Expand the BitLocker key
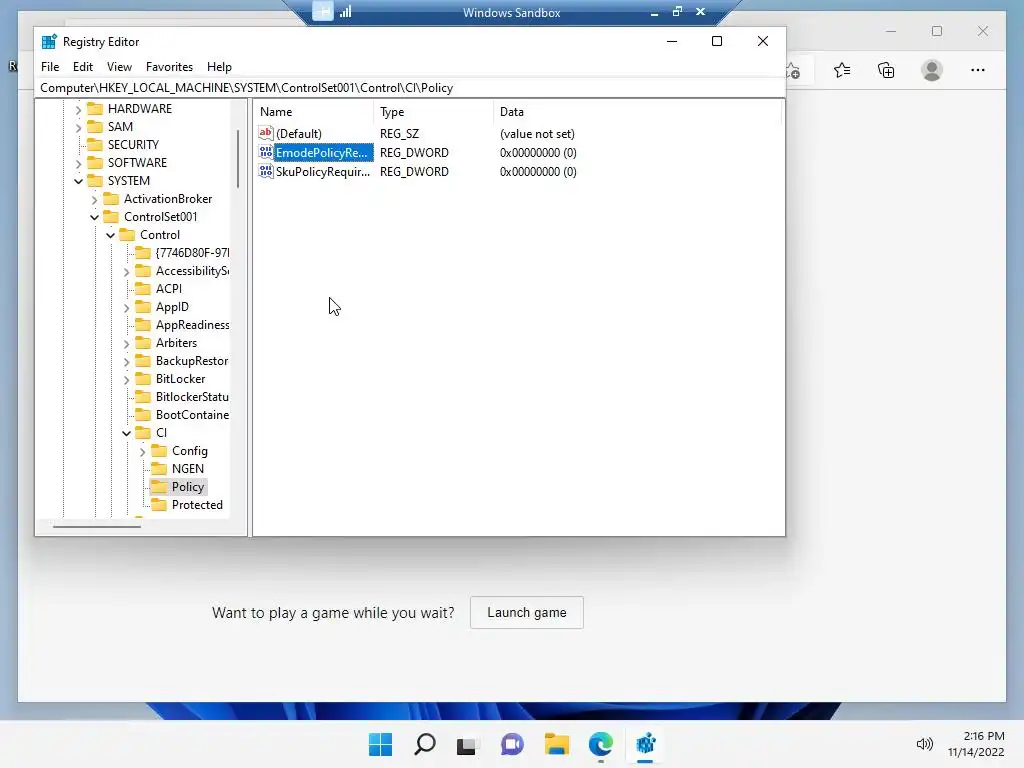This screenshot has width=1024, height=768. point(127,379)
